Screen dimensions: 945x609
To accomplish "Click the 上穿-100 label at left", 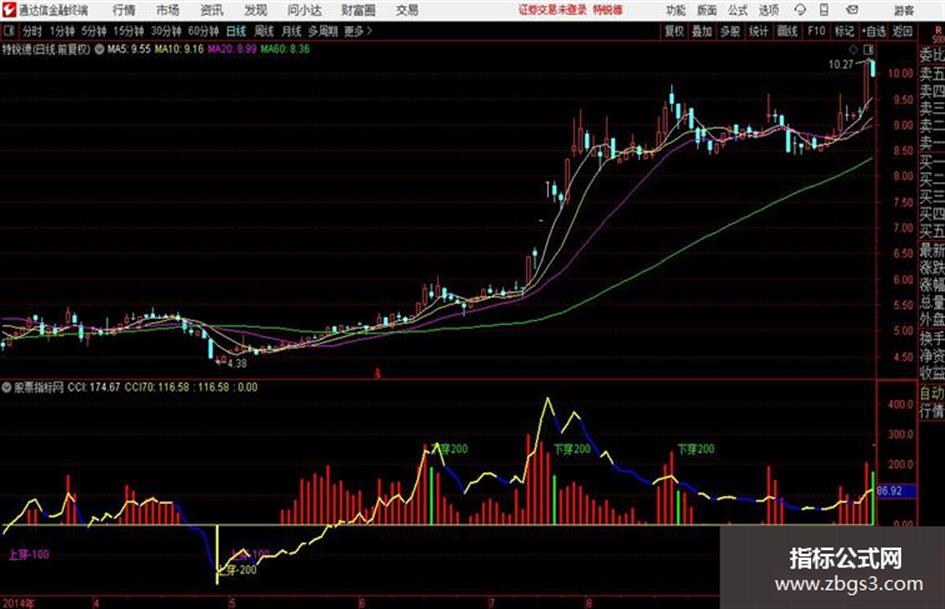I will pyautogui.click(x=28, y=555).
